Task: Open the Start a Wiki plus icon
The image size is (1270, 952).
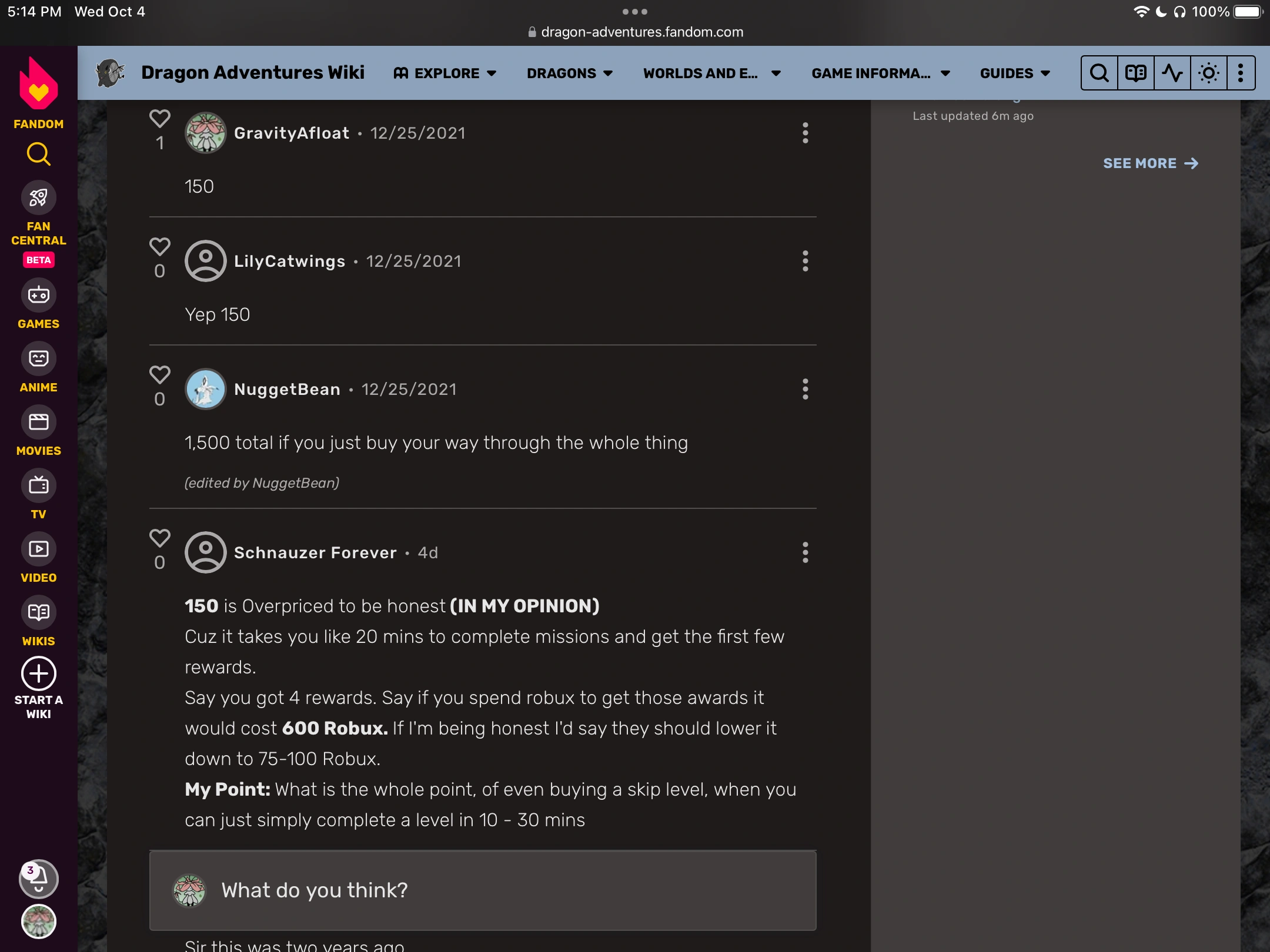Action: coord(38,673)
